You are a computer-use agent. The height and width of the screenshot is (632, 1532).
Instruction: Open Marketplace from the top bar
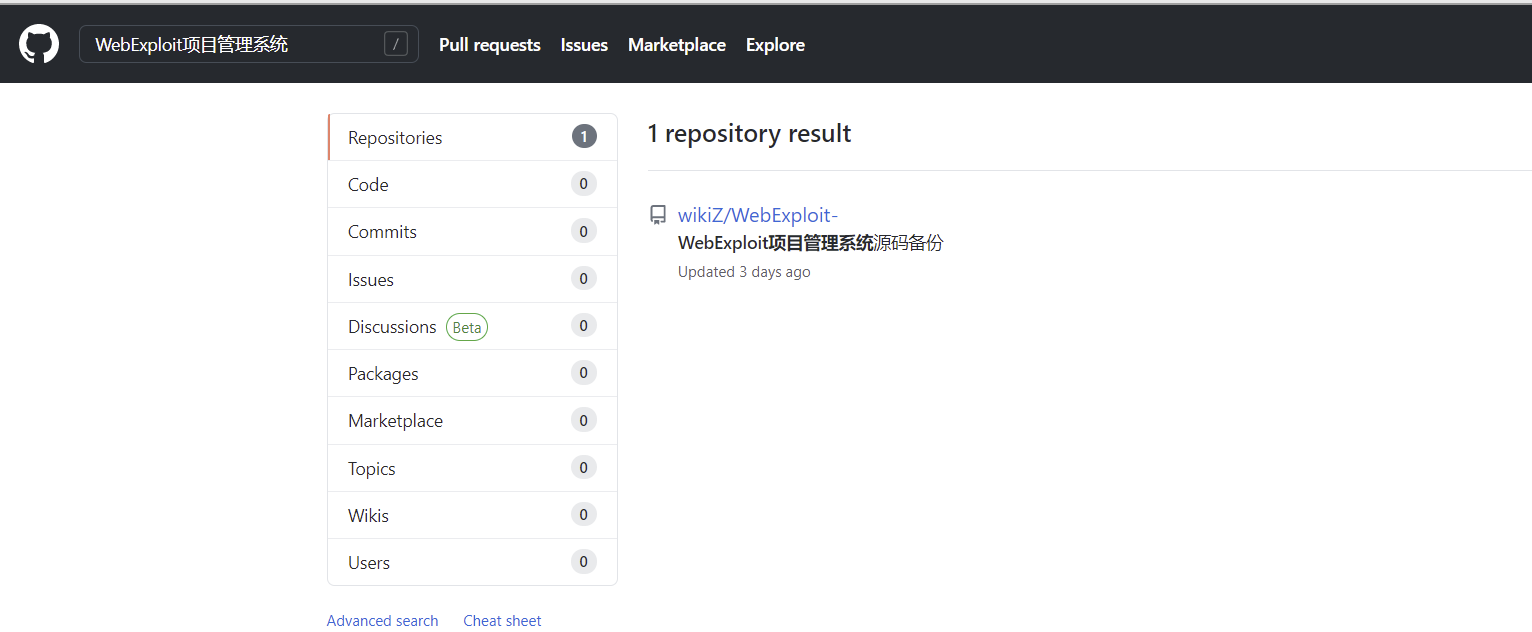(x=676, y=45)
